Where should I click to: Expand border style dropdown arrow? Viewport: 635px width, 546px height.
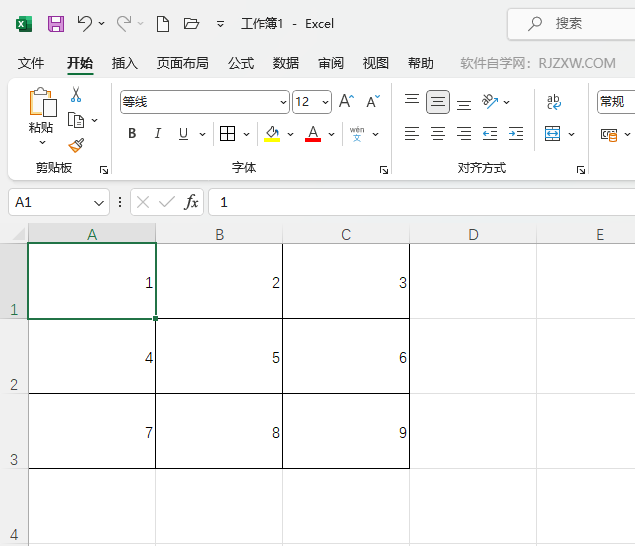246,134
